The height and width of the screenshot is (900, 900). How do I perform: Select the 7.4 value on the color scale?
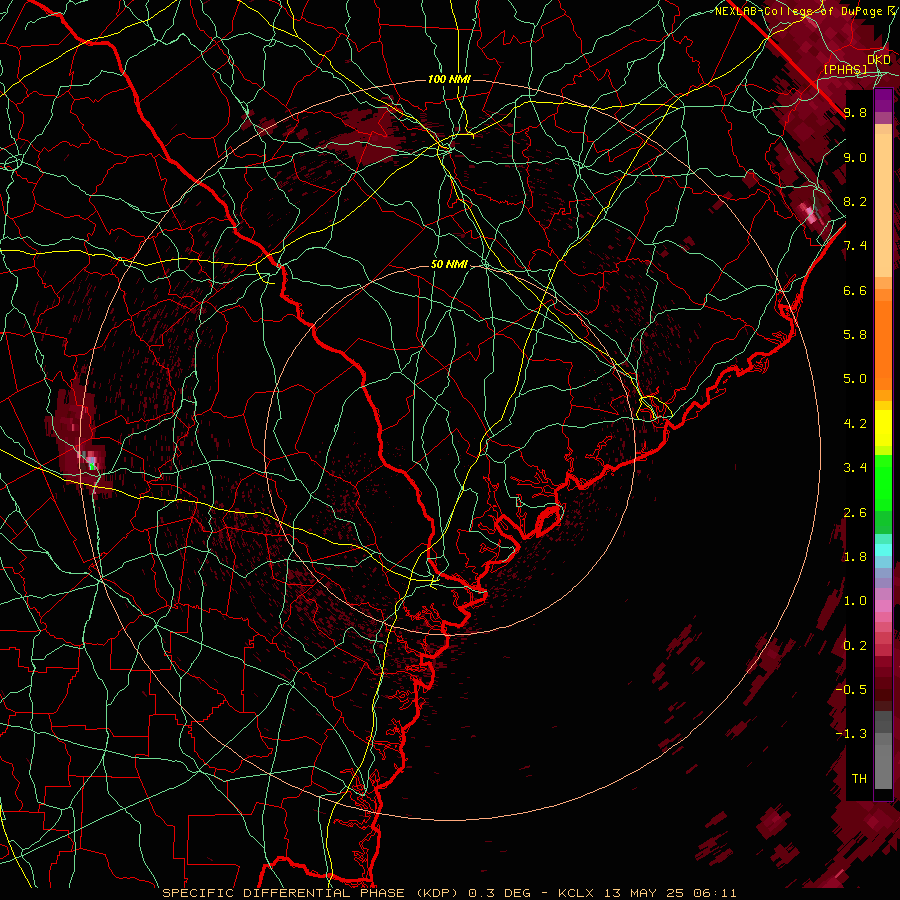click(855, 246)
